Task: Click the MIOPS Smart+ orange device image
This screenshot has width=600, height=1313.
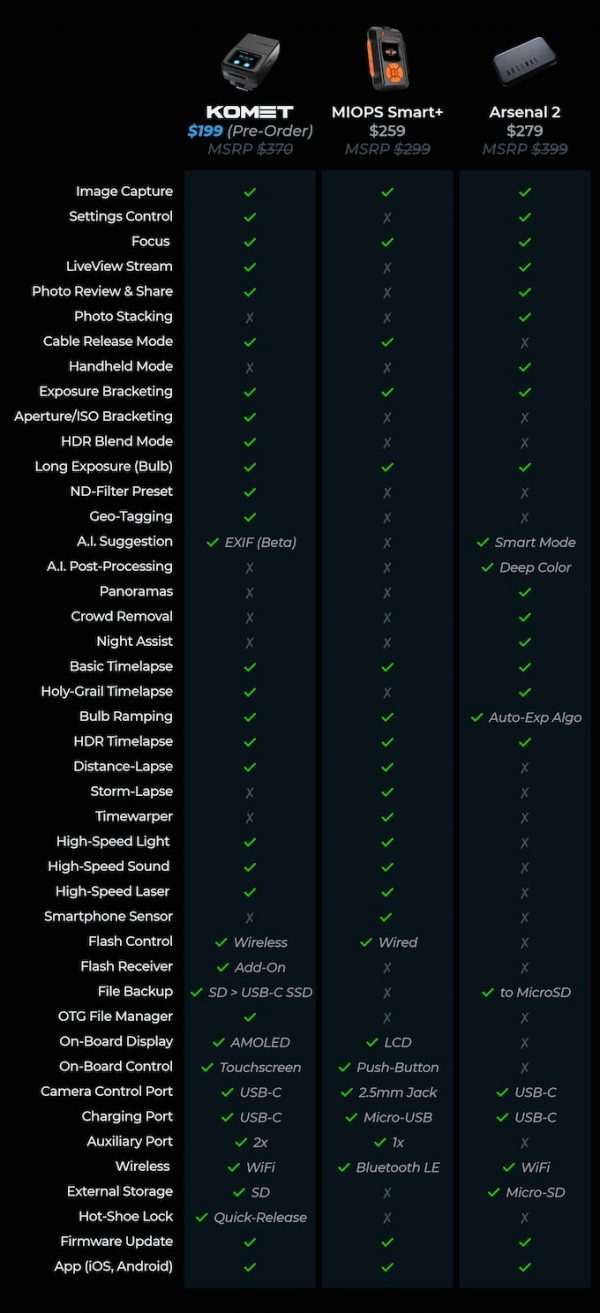Action: click(387, 57)
